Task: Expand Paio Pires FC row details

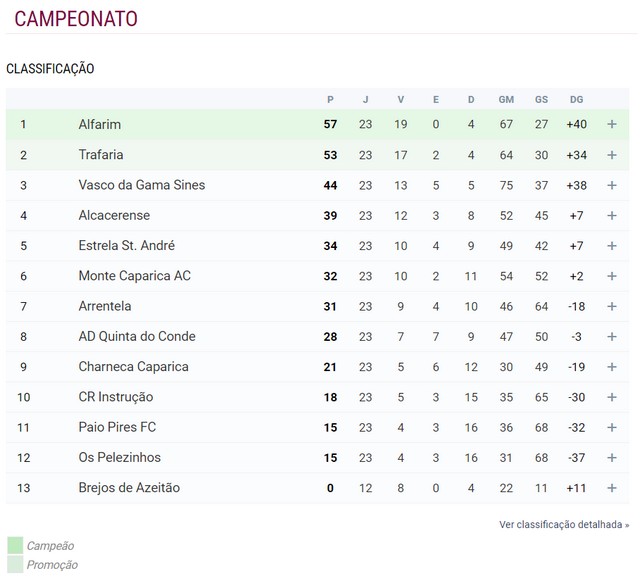Action: click(x=611, y=427)
